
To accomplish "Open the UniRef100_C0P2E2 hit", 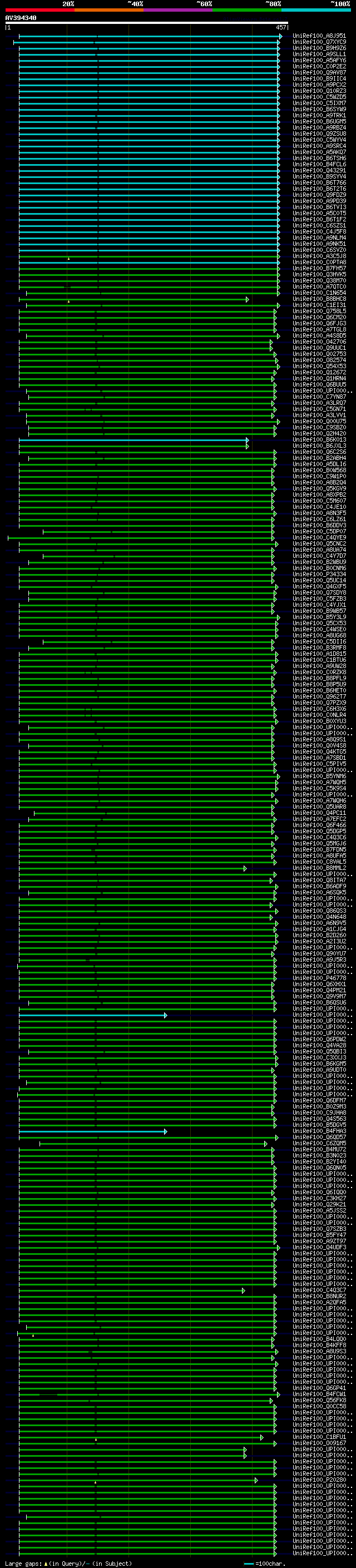I will pos(319,66).
